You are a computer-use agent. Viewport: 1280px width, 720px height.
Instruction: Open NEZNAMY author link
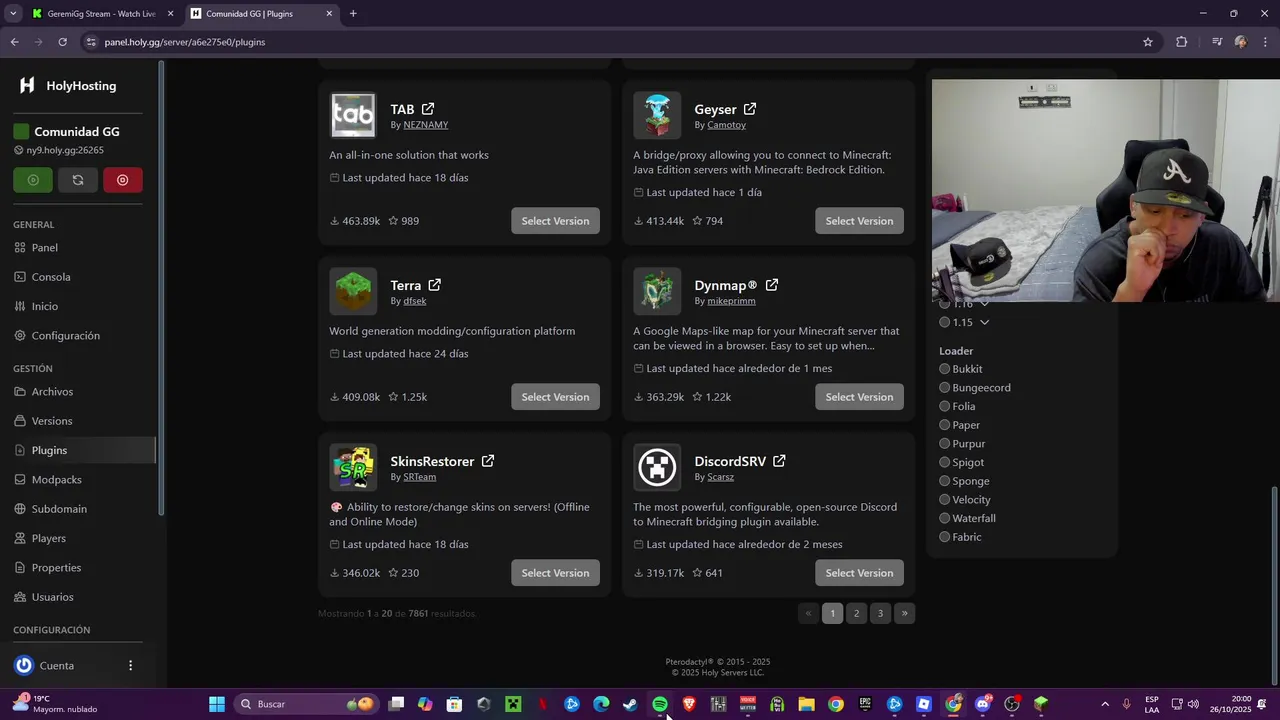coord(425,125)
